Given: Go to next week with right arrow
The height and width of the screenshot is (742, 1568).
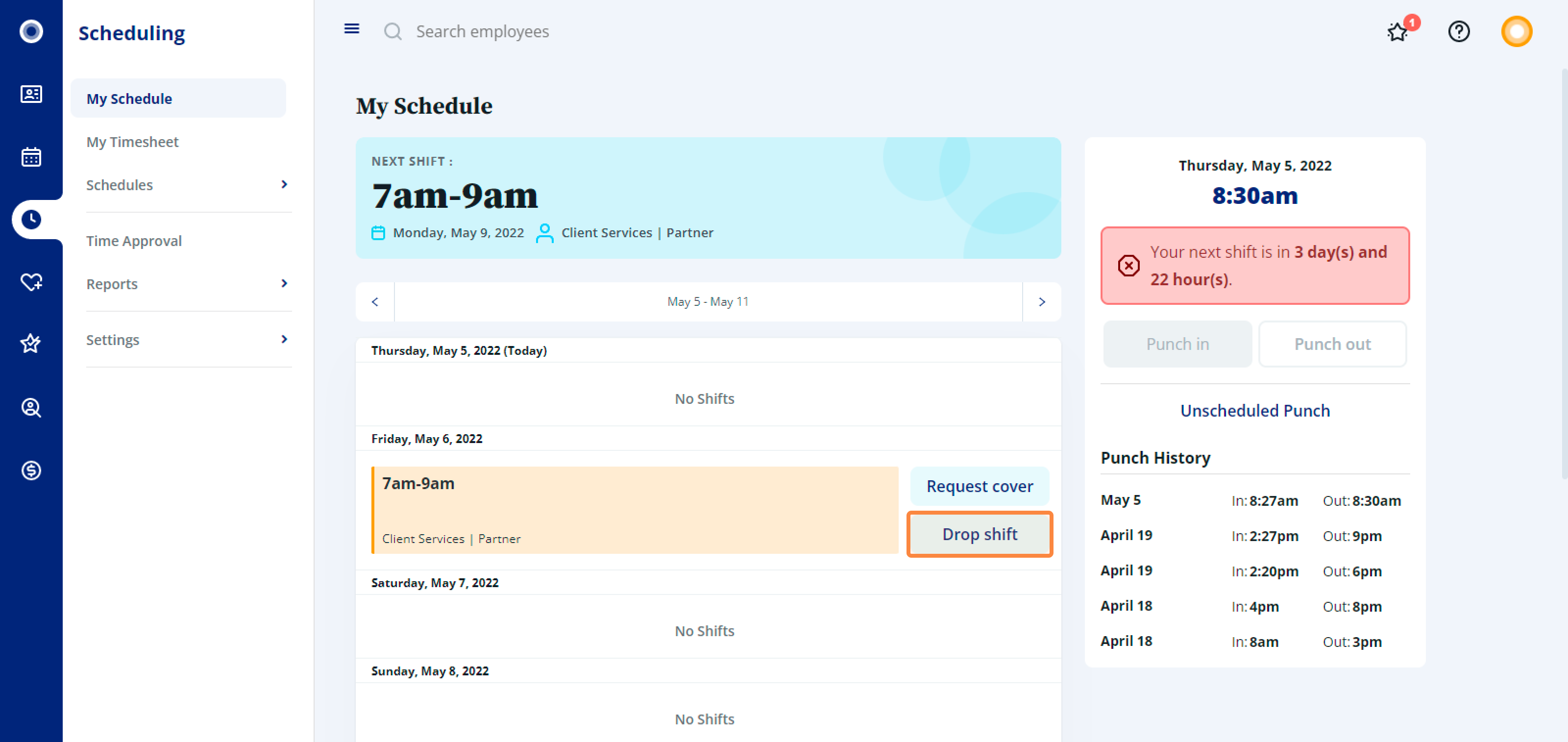Looking at the screenshot, I should click(x=1041, y=302).
